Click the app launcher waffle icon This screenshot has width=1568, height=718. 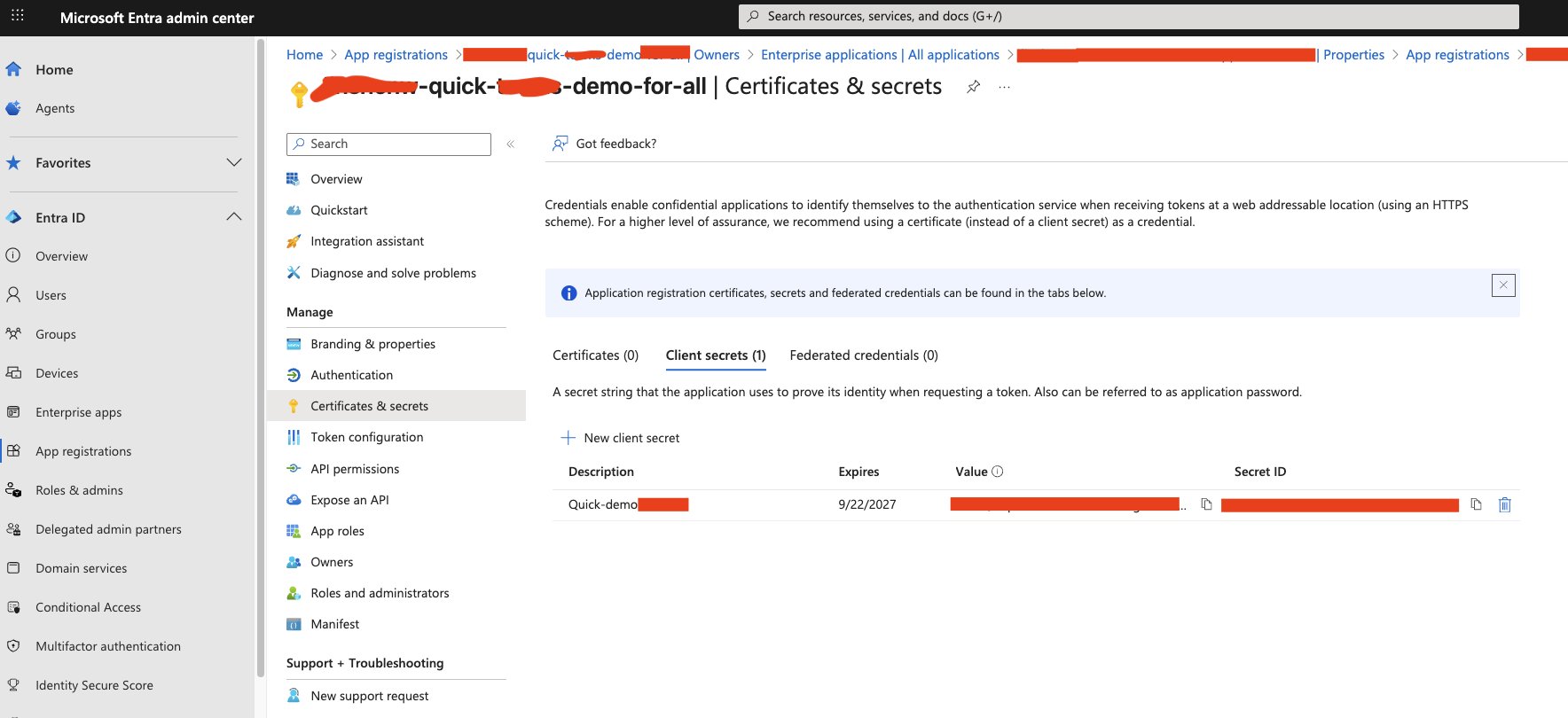tap(17, 16)
